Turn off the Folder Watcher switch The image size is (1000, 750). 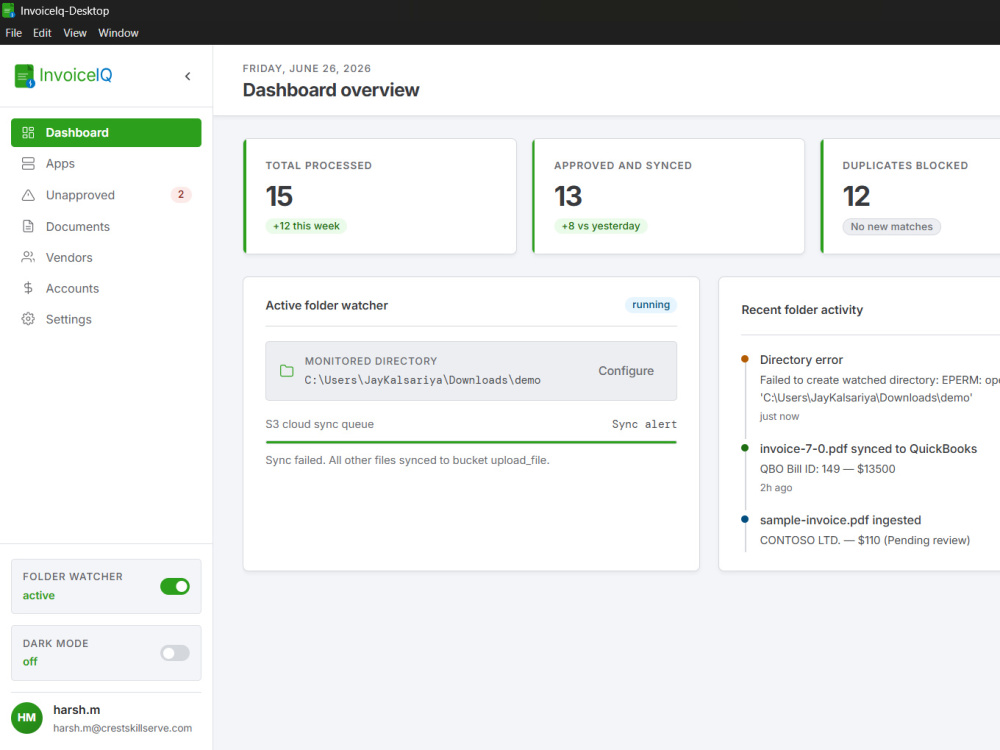click(175, 586)
